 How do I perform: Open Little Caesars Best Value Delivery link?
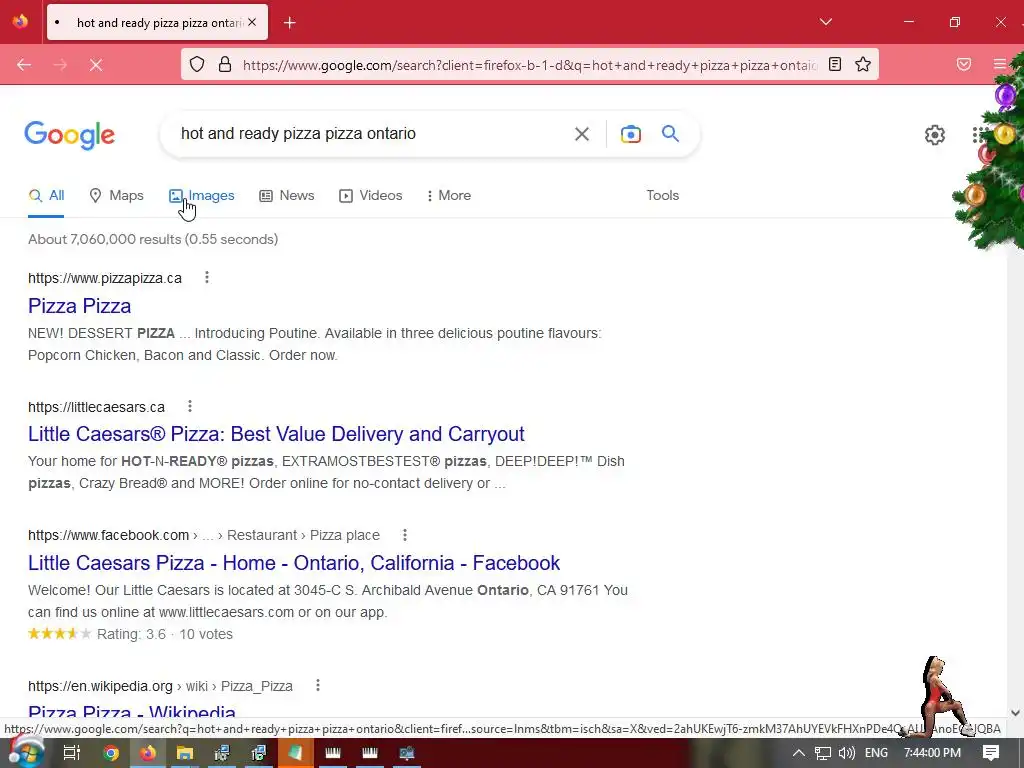(x=276, y=434)
